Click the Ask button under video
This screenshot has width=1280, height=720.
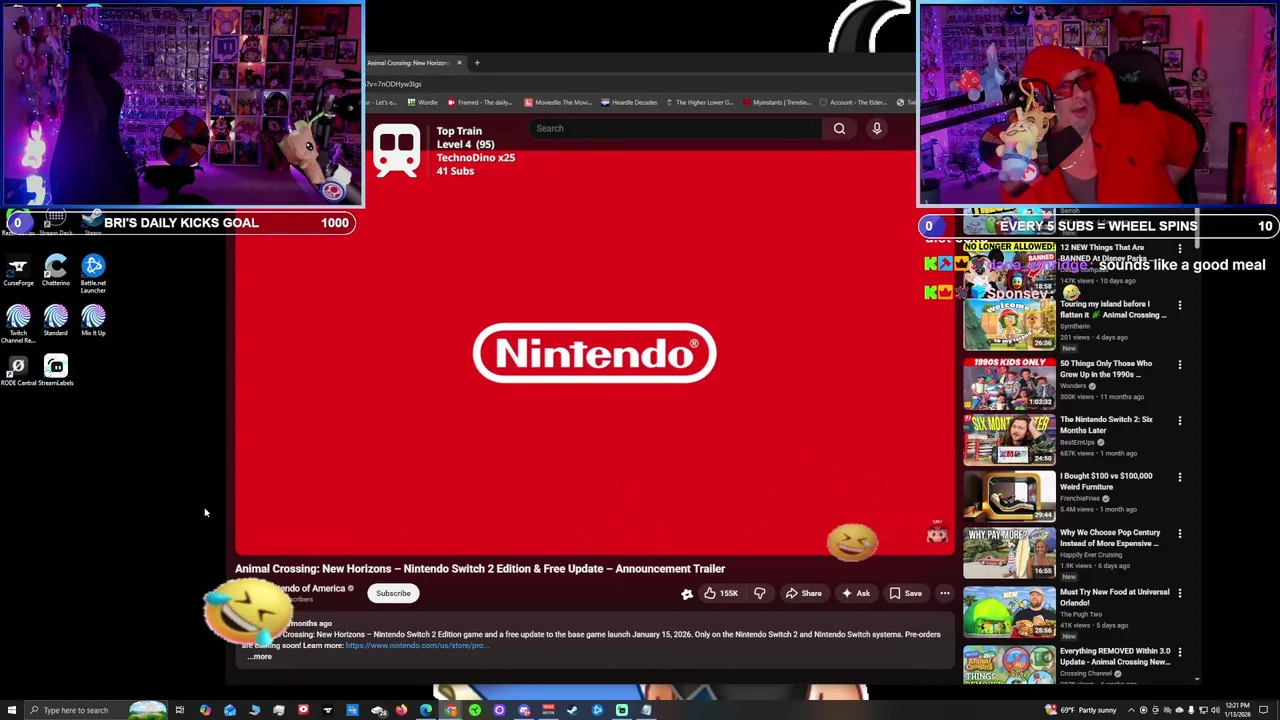(856, 593)
